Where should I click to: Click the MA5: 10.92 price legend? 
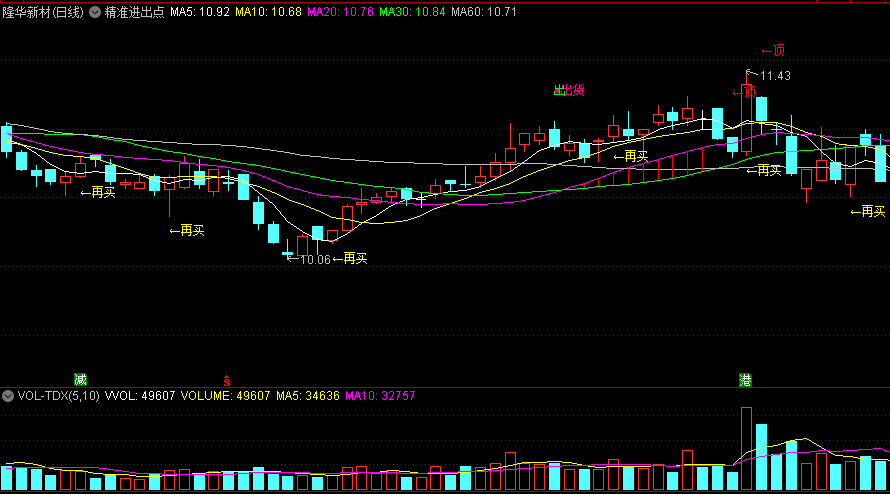click(x=200, y=12)
